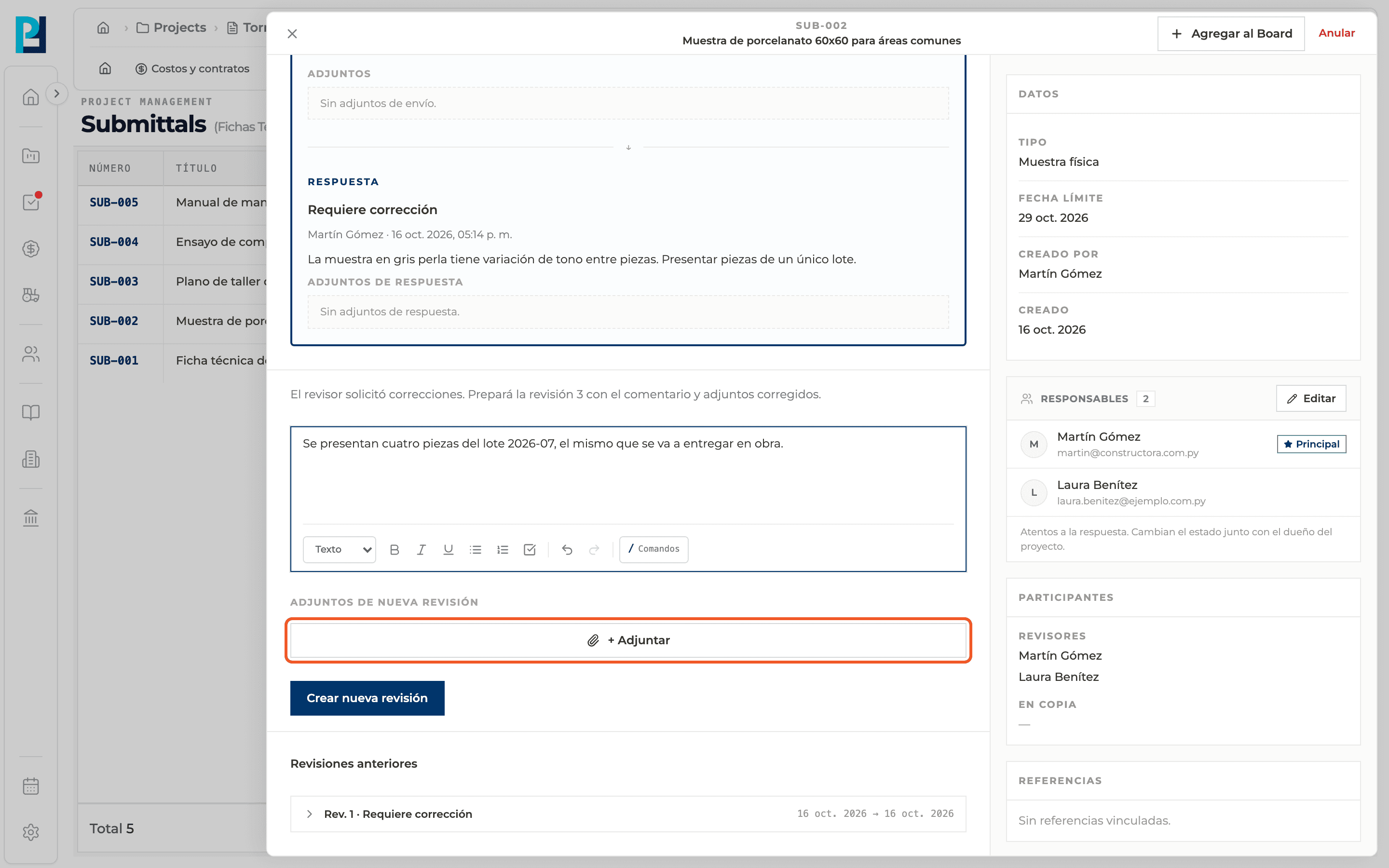This screenshot has width=1389, height=868.
Task: Open the home icon in sidebar
Action: tap(31, 97)
